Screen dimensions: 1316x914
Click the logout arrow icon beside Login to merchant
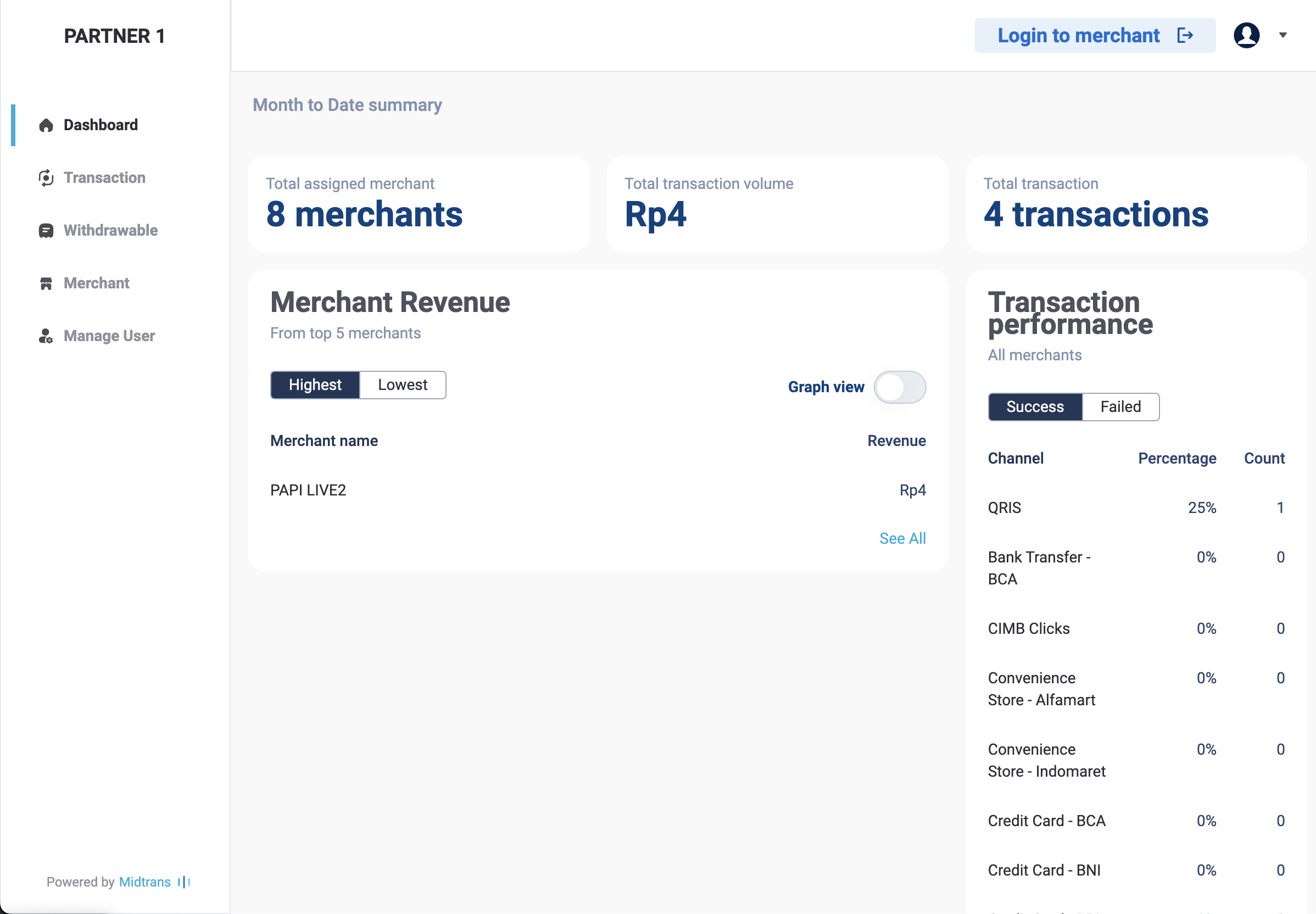[x=1185, y=36]
